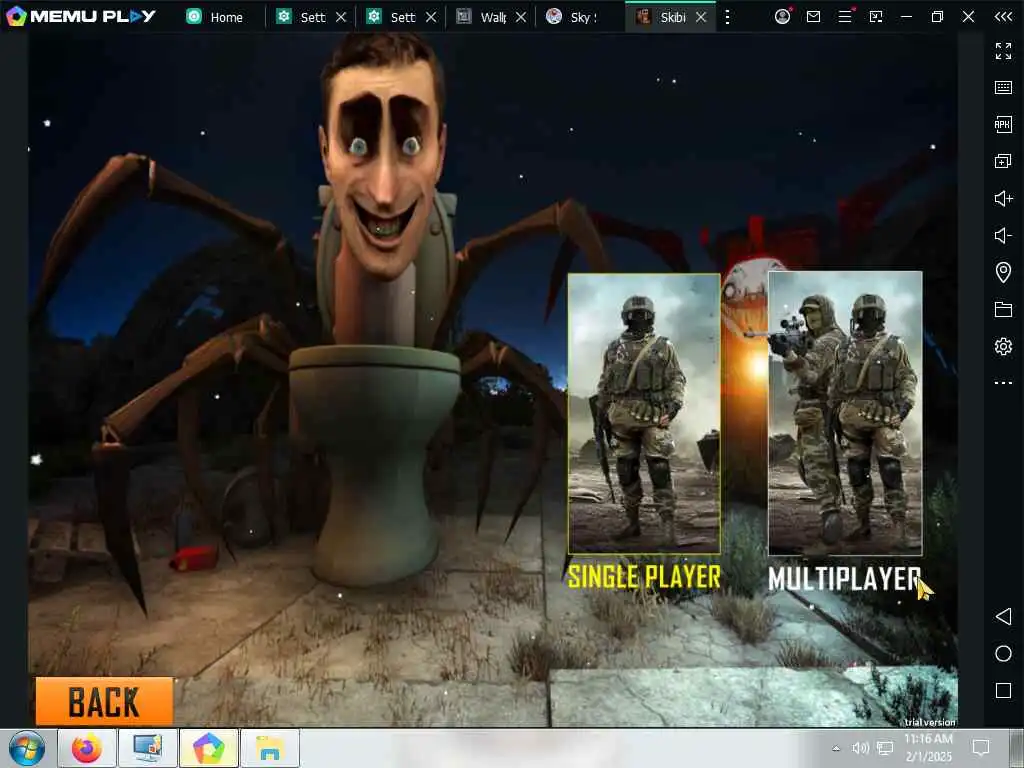Open the MEmu mail messages icon
This screenshot has height=768, width=1024.
click(814, 16)
